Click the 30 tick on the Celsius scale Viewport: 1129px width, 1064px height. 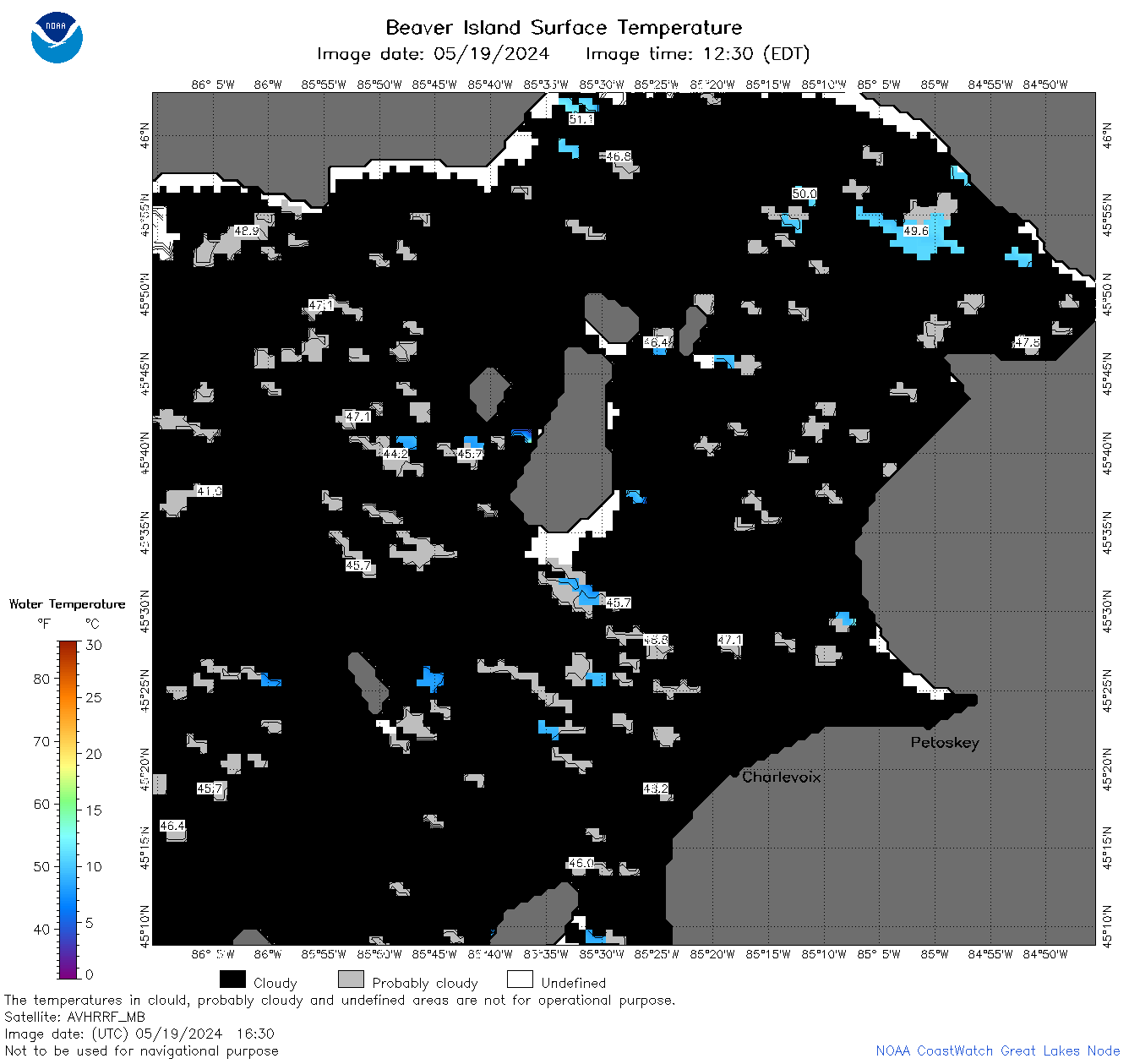(94, 645)
